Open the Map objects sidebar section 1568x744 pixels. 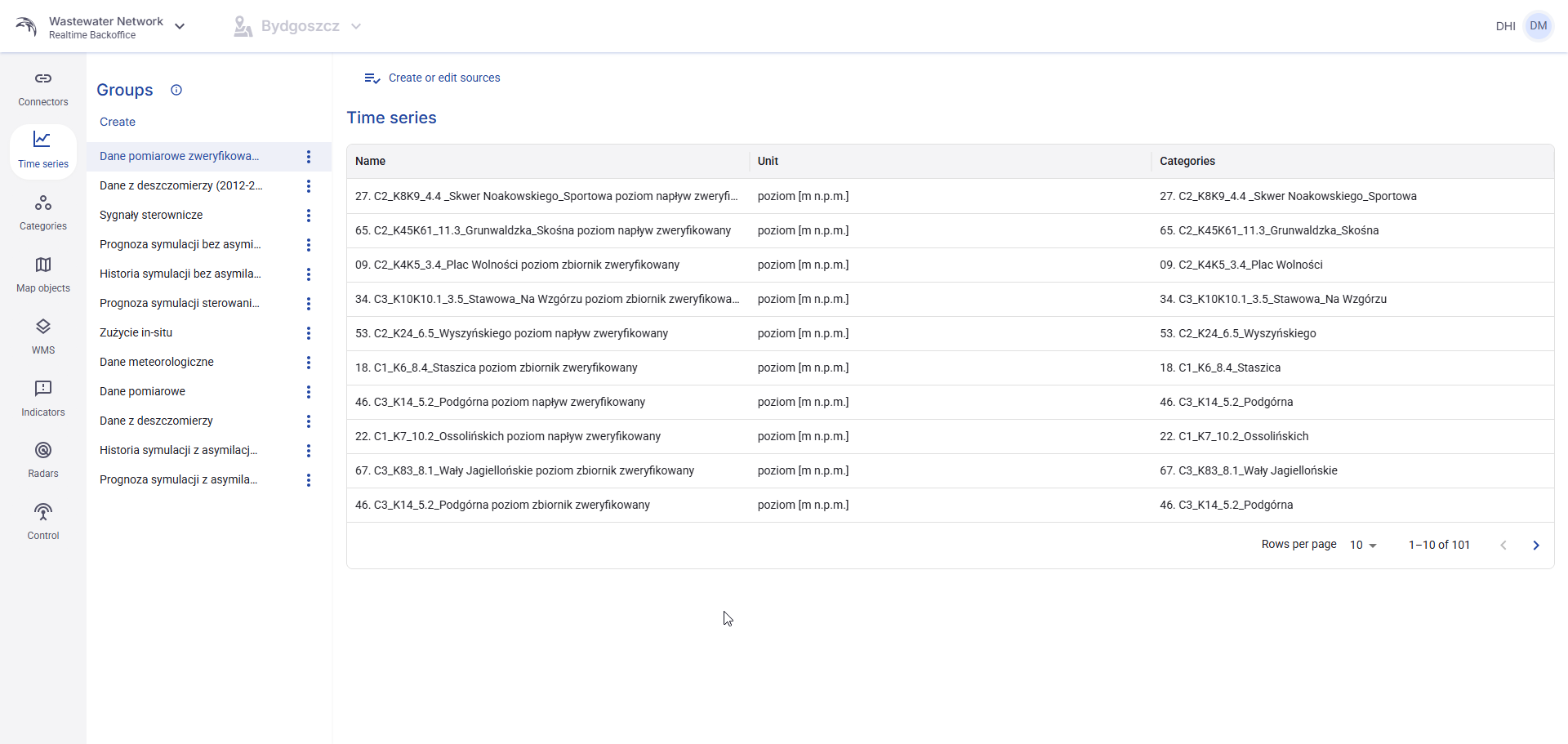click(x=43, y=275)
